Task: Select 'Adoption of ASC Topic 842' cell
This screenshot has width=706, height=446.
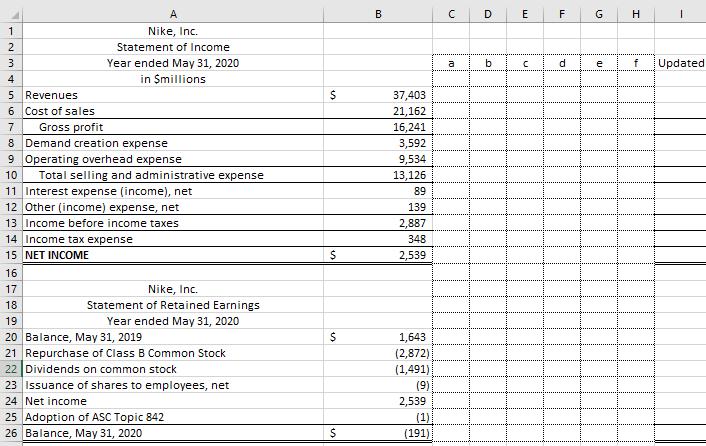Action: [x=173, y=417]
